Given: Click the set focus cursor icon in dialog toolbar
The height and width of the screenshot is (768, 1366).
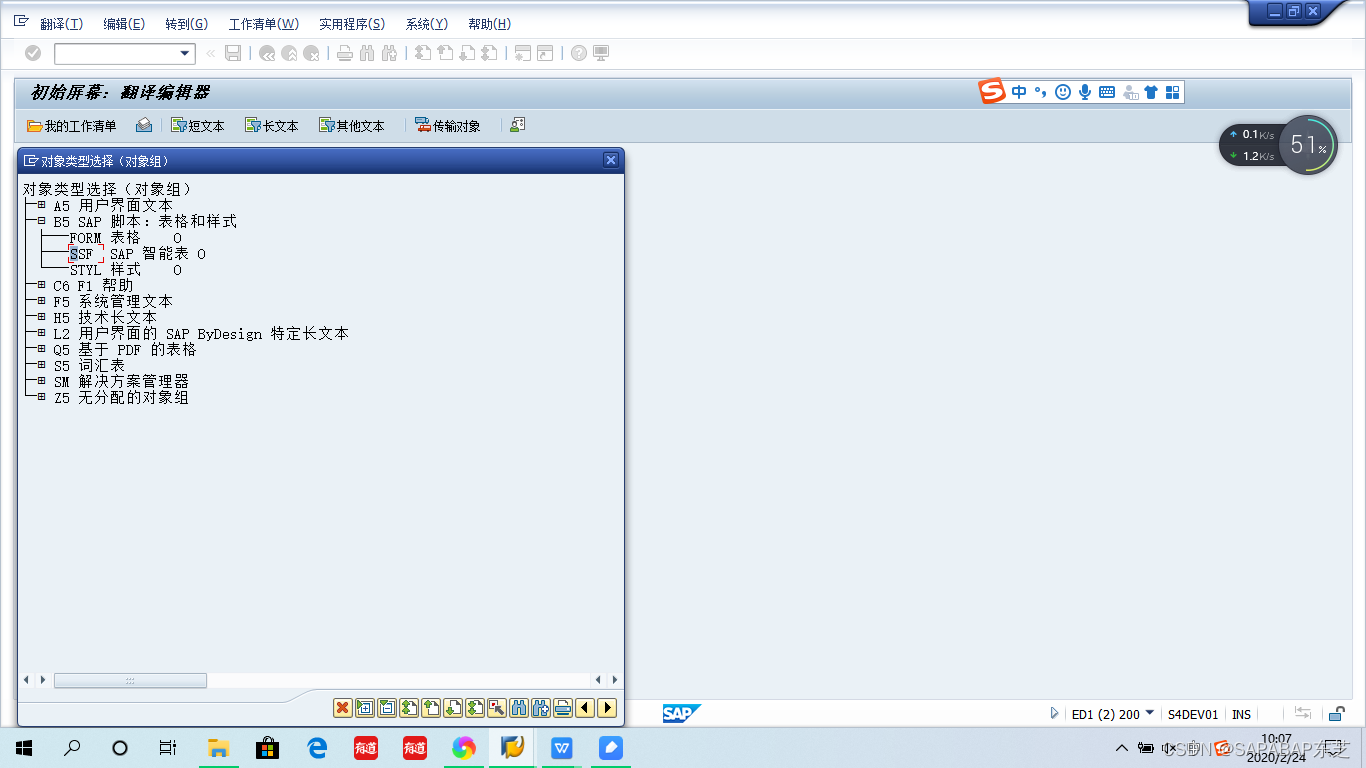Looking at the screenshot, I should tap(496, 708).
